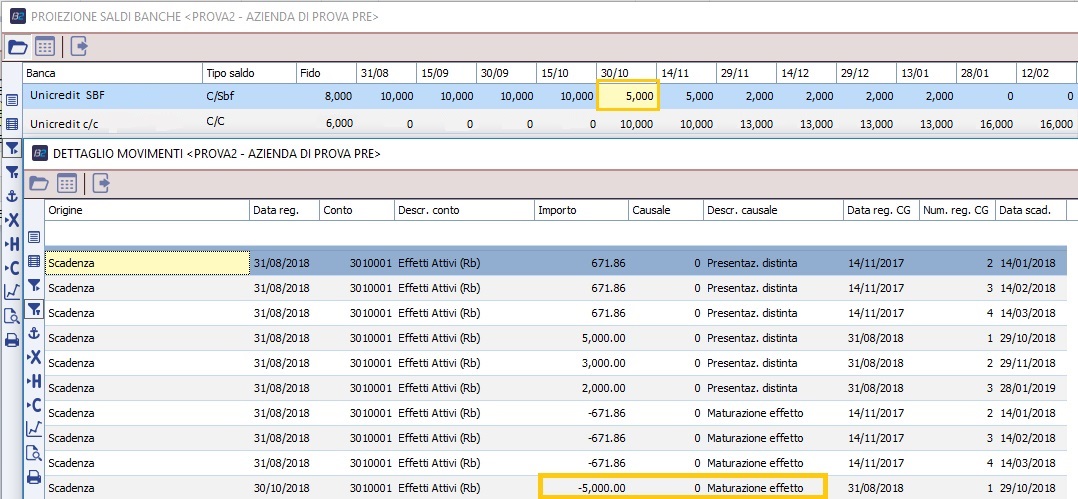Screen dimensions: 1078x499
Task: Click the C icon in Proiezione Saldi Banche sidebar
Action: coord(12,268)
